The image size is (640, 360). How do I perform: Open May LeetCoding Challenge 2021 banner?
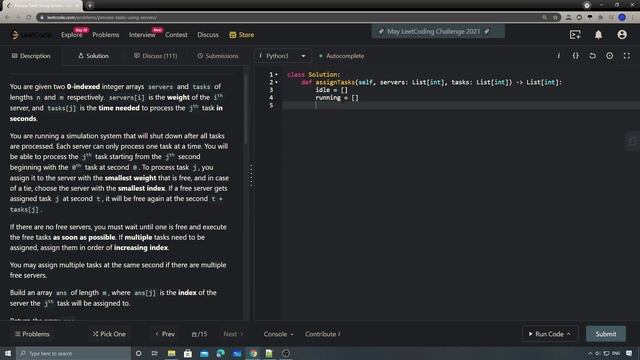pyautogui.click(x=438, y=31)
